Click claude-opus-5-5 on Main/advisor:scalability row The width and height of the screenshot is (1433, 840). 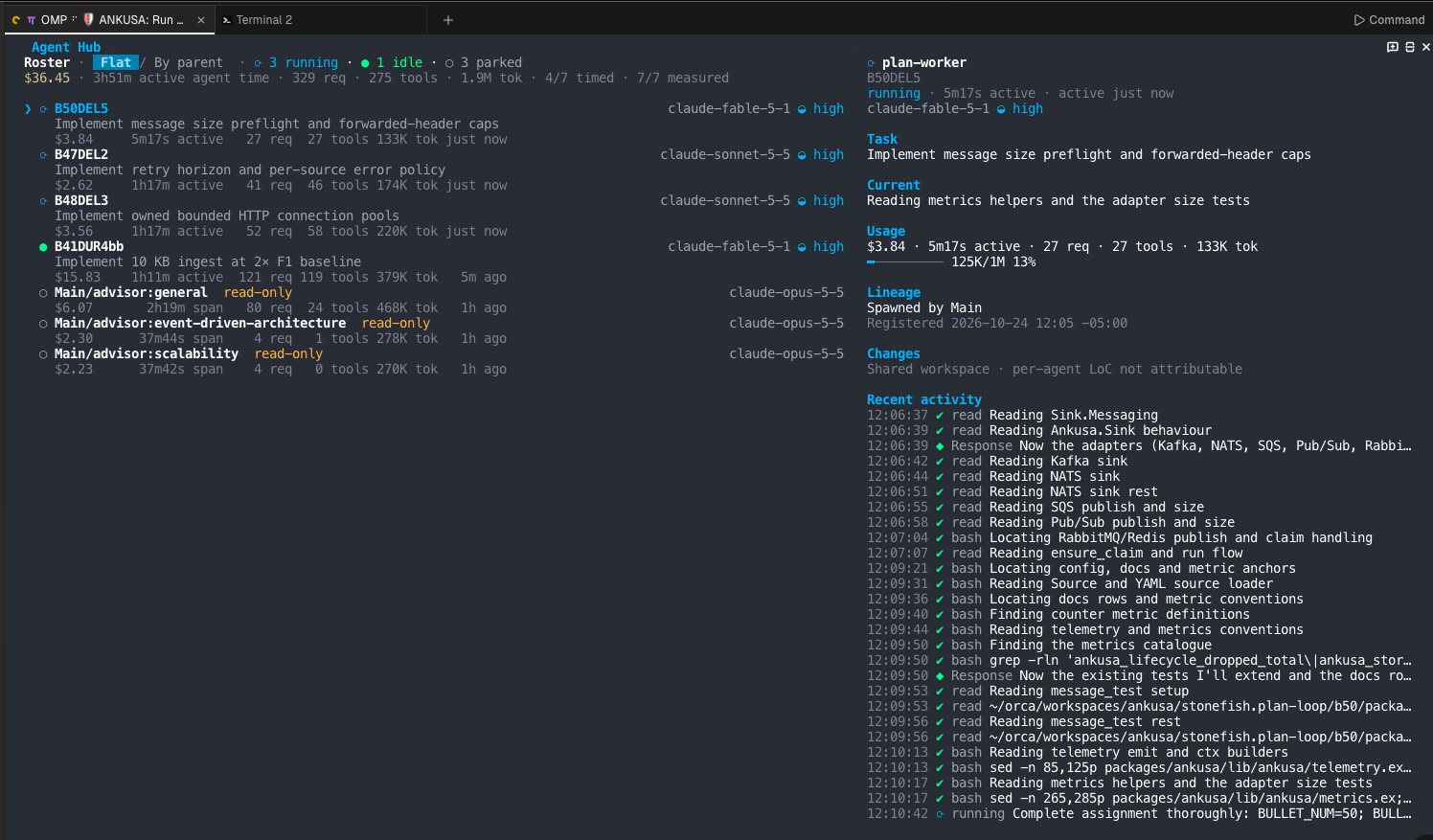(786, 353)
